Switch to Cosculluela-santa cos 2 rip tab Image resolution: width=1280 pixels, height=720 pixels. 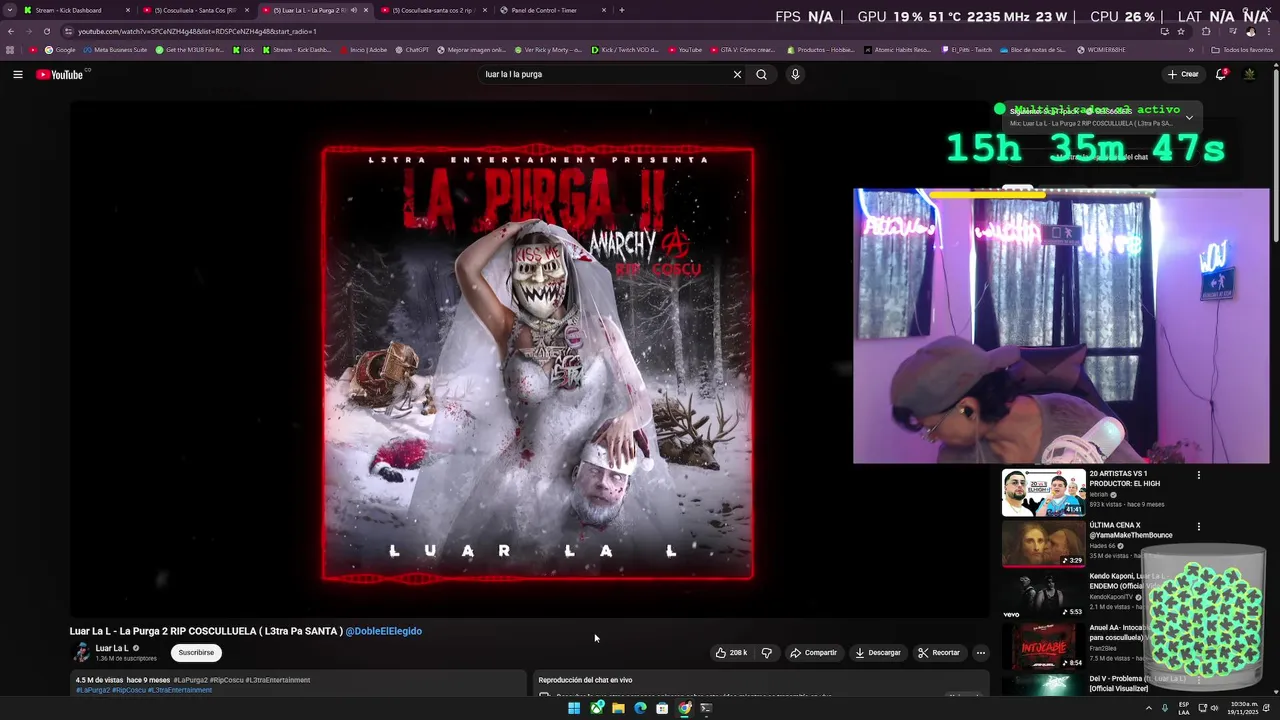tap(432, 10)
